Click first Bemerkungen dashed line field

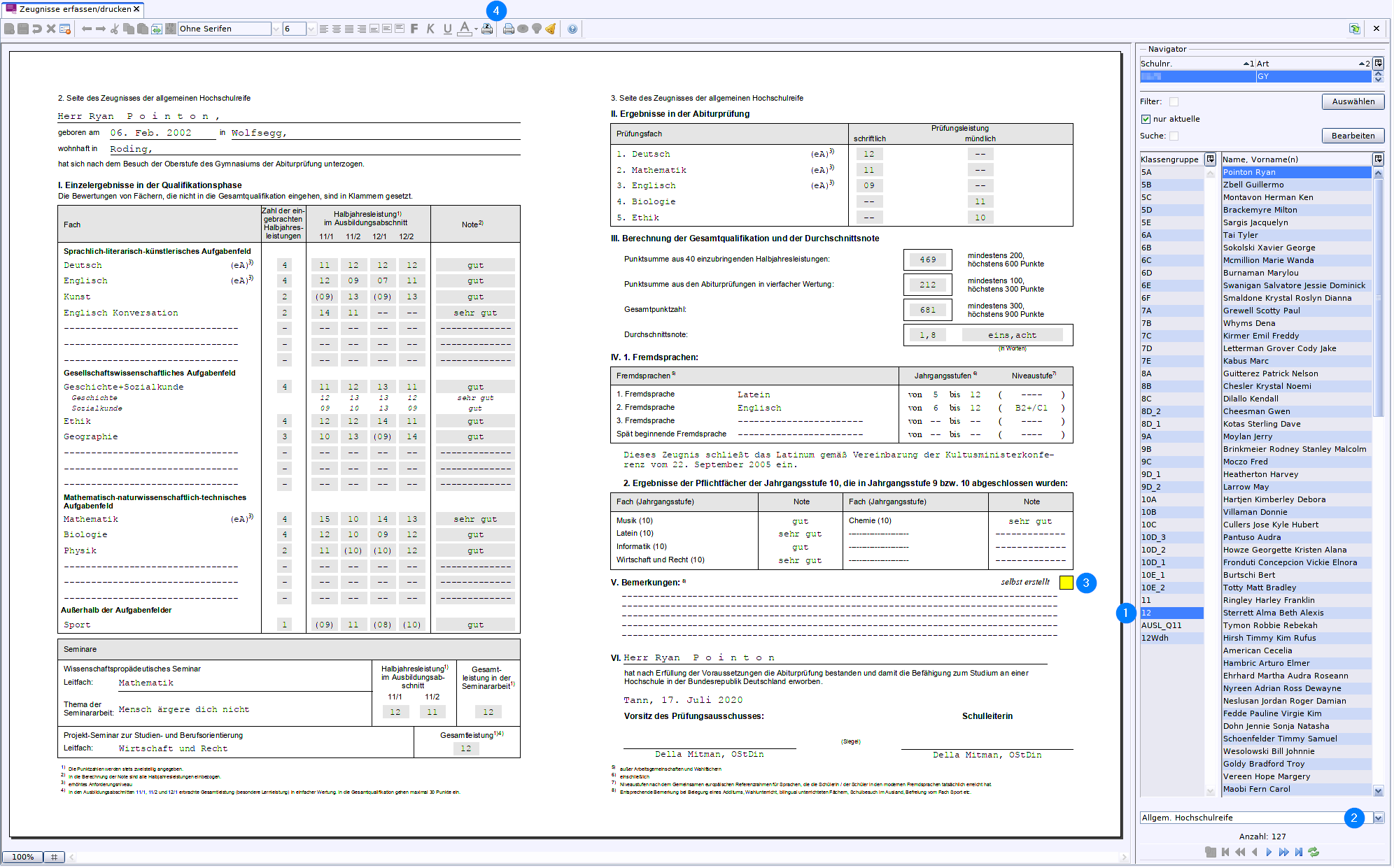[839, 596]
